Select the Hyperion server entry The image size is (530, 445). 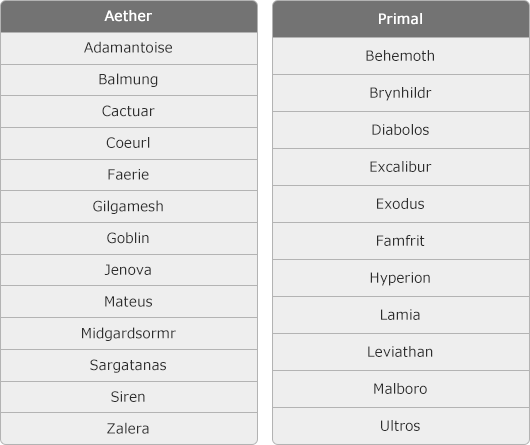tap(401, 278)
